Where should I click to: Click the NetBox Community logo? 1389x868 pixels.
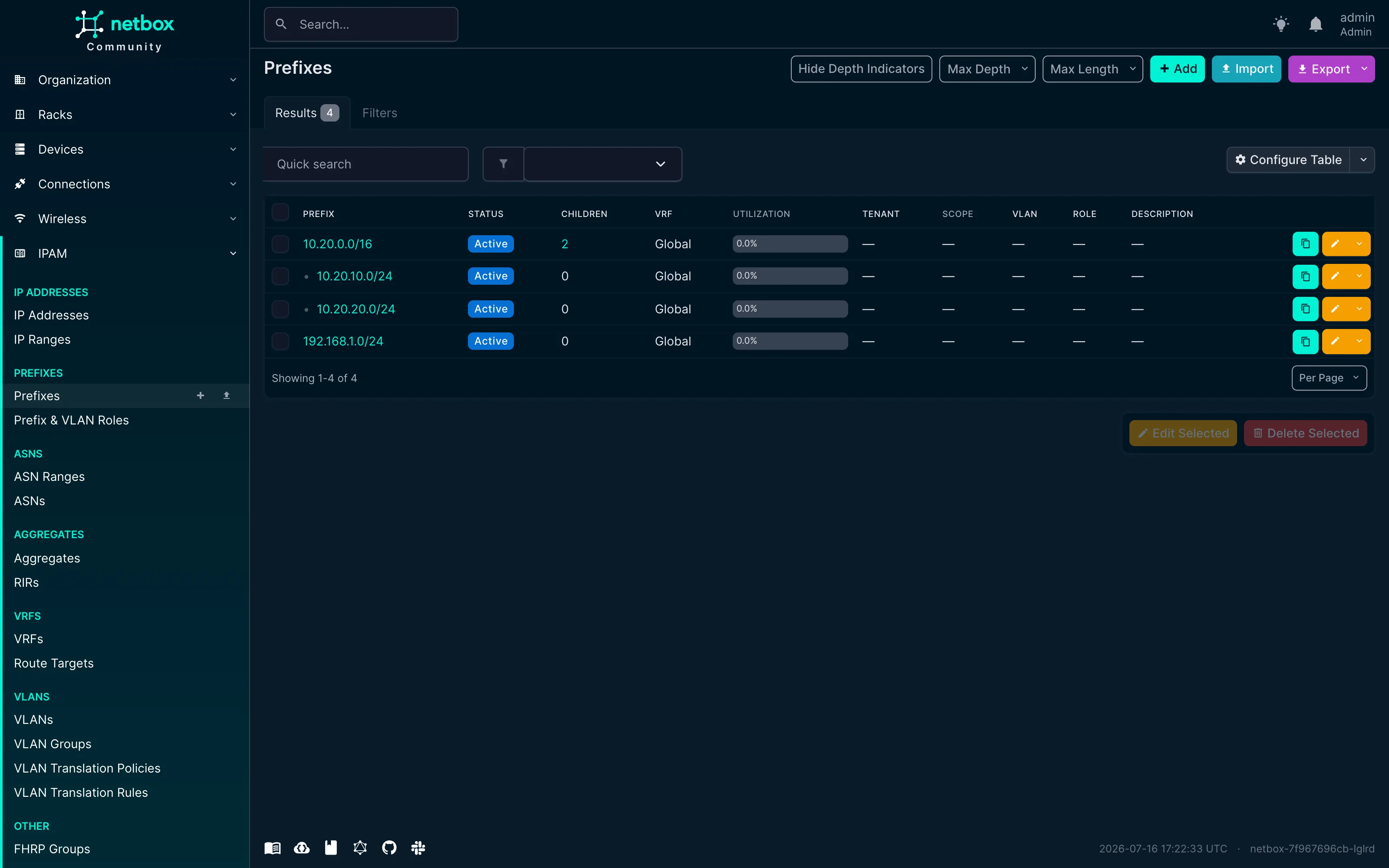tap(125, 31)
